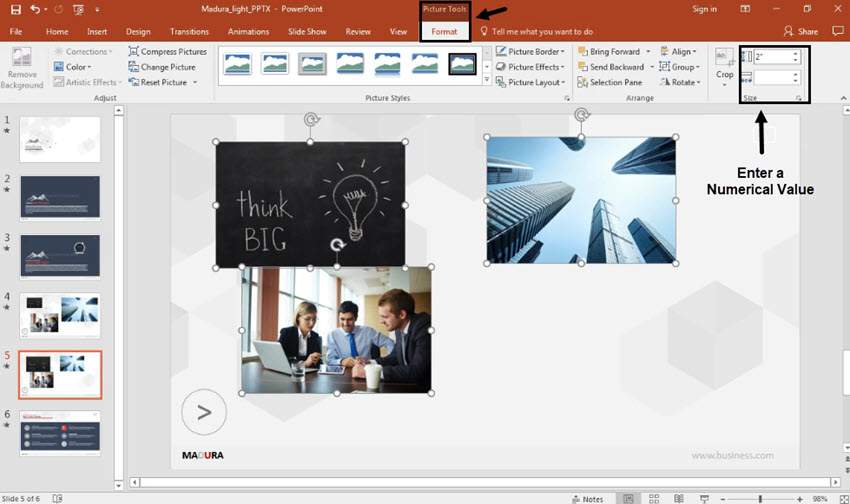
Task: Save the presentation via Quick Access toolbar
Action: click(16, 9)
